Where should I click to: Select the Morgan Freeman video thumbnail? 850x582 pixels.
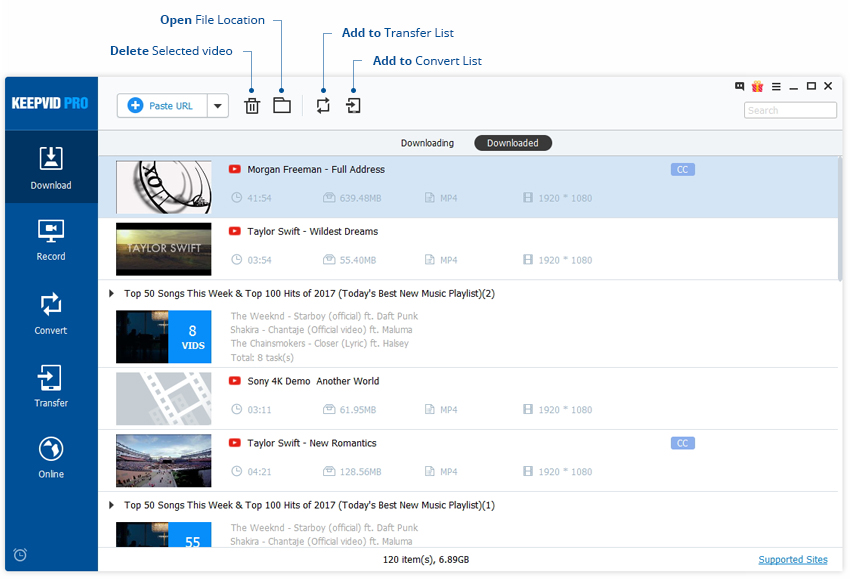click(x=164, y=187)
